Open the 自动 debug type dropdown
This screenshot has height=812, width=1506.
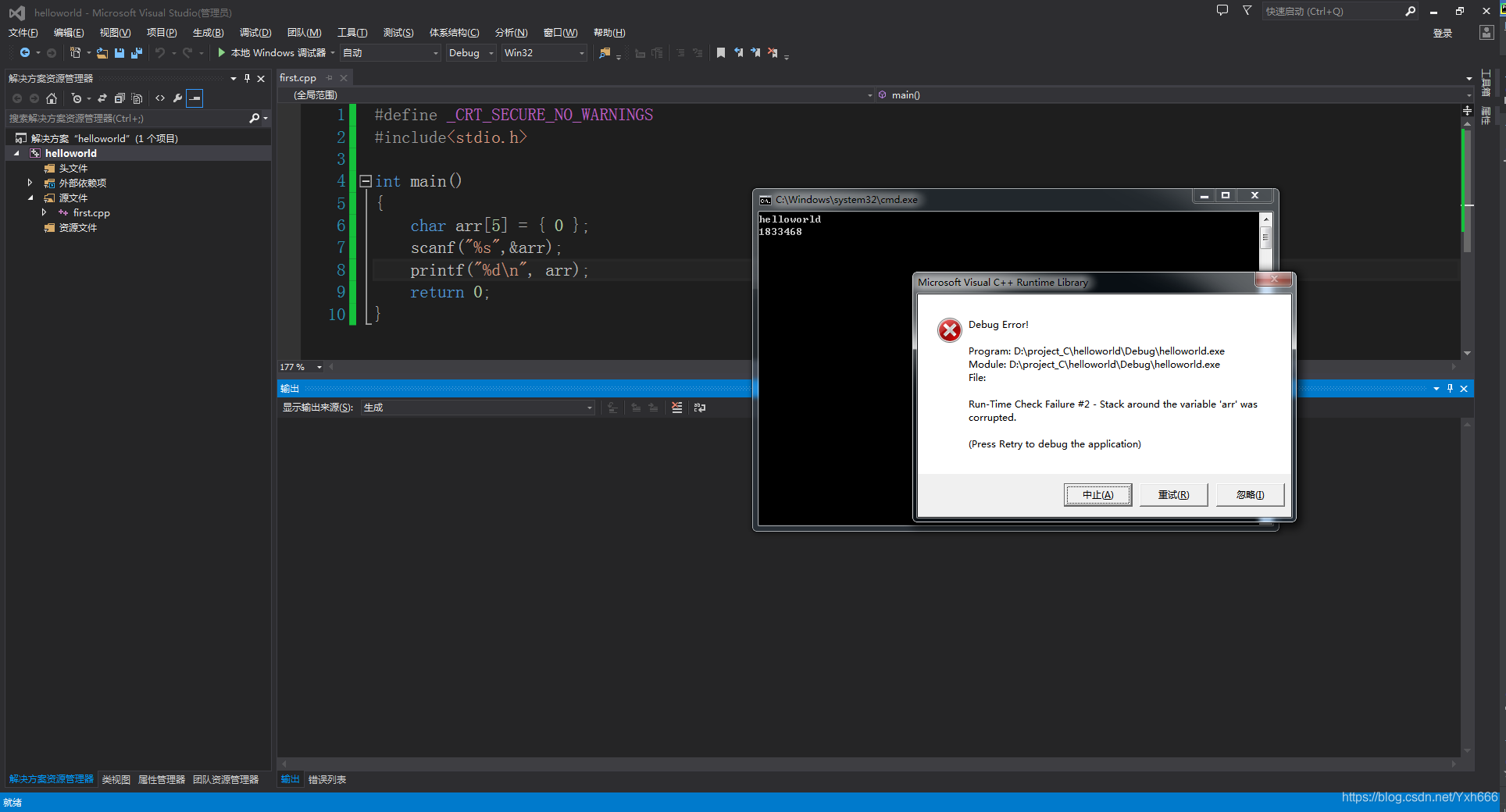[391, 53]
